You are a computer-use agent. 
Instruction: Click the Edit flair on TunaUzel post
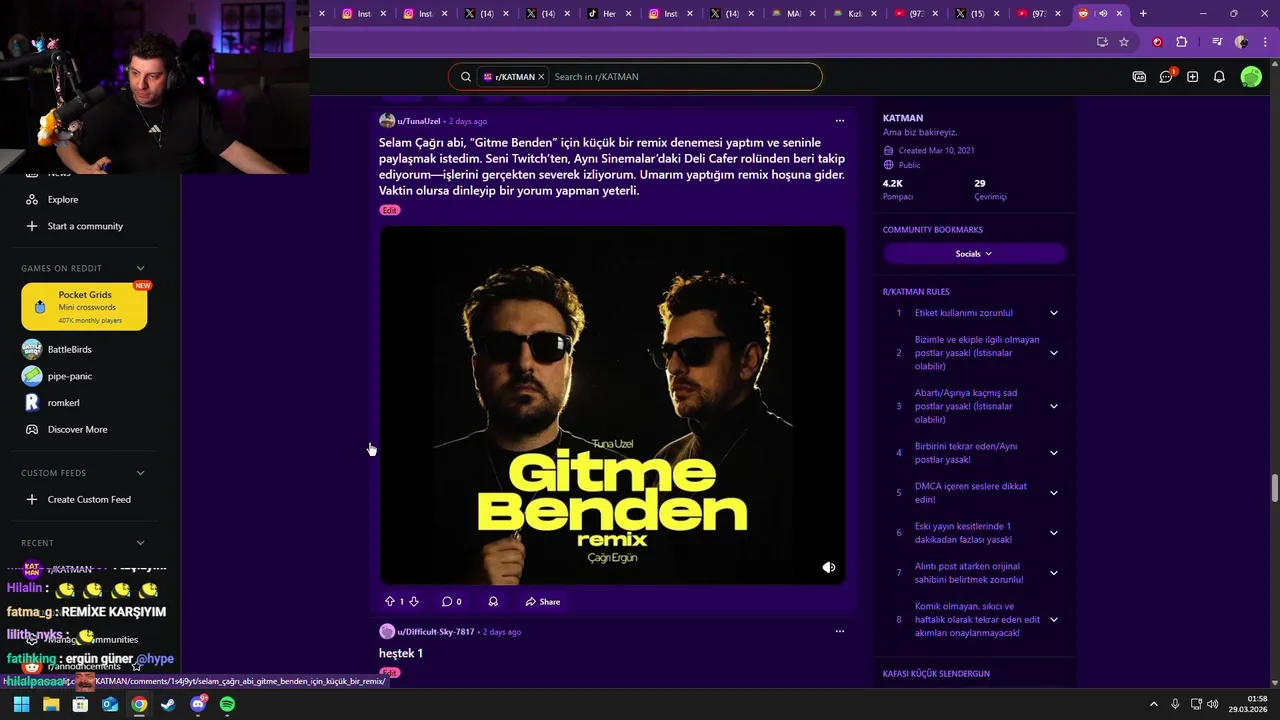tap(389, 210)
